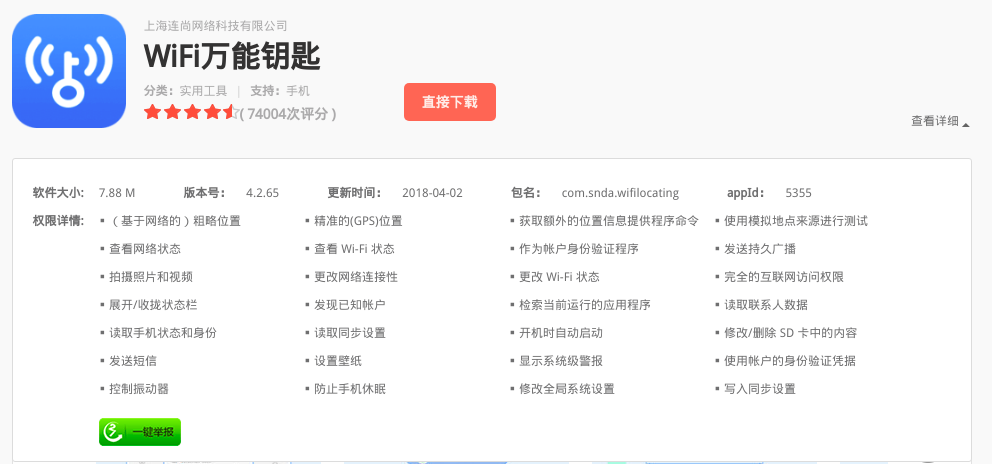This screenshot has width=992, height=464.
Task: Click the 7.88 M software size value
Action: 117,193
